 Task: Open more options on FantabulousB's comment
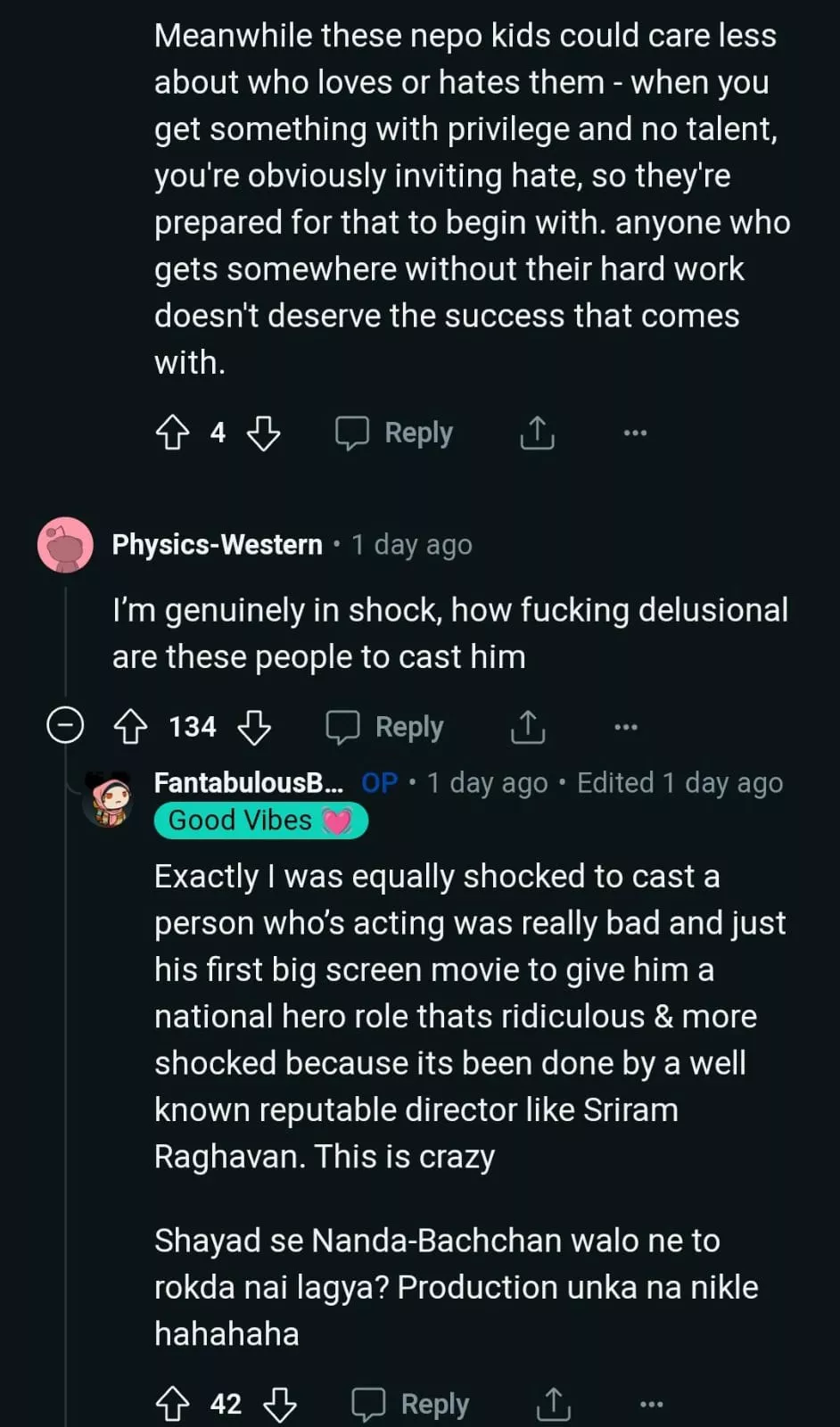(652, 1404)
